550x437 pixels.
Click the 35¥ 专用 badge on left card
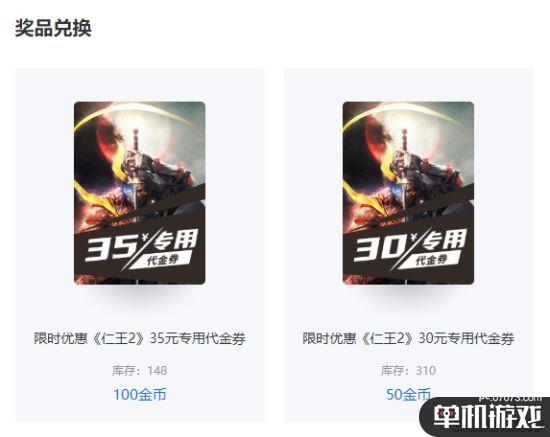142,246
